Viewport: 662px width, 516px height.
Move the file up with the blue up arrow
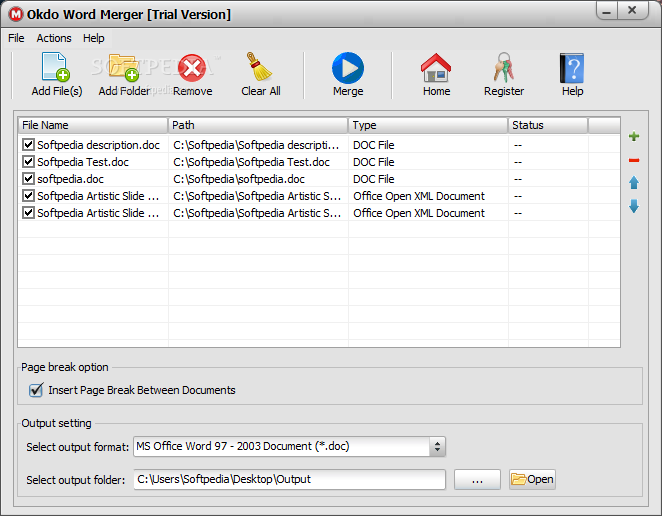click(x=634, y=183)
